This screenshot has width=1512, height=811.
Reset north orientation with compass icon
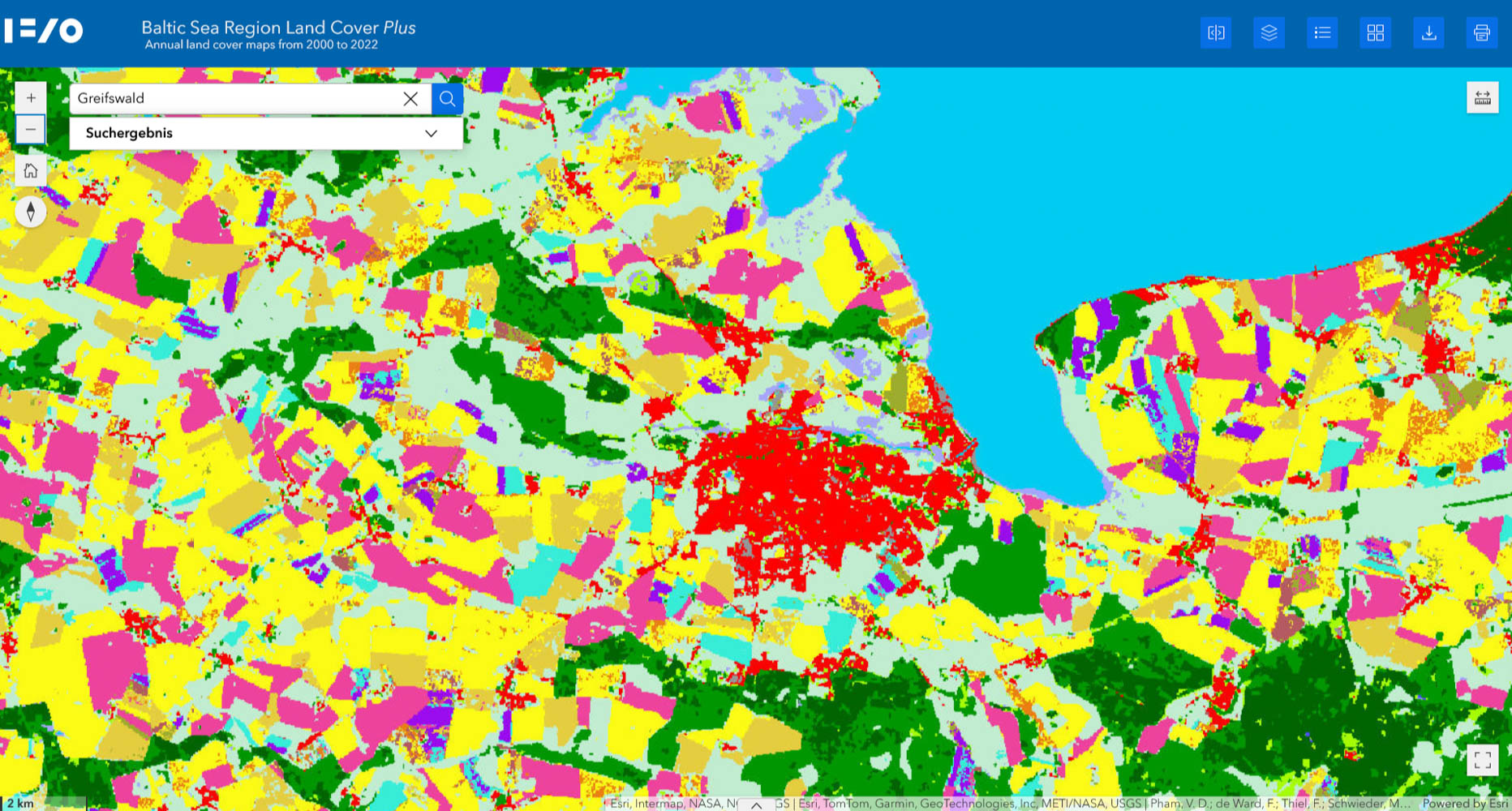tap(31, 212)
